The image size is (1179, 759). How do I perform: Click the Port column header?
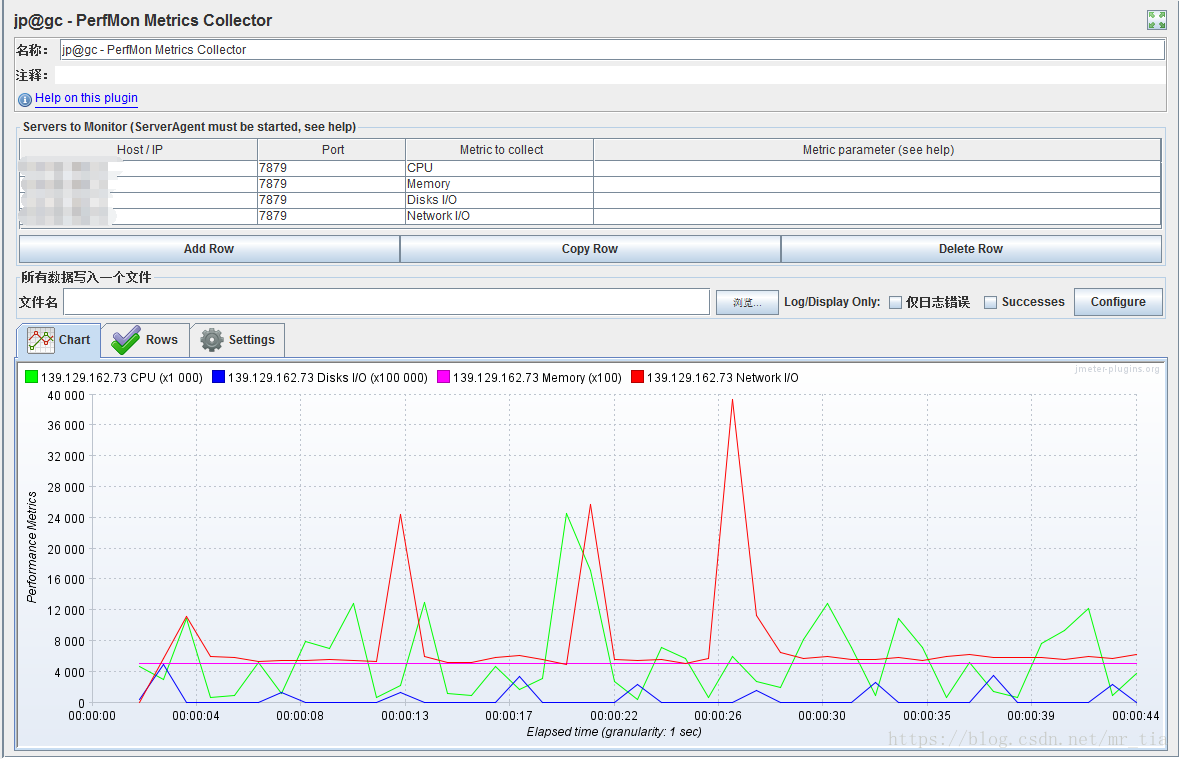click(x=332, y=150)
